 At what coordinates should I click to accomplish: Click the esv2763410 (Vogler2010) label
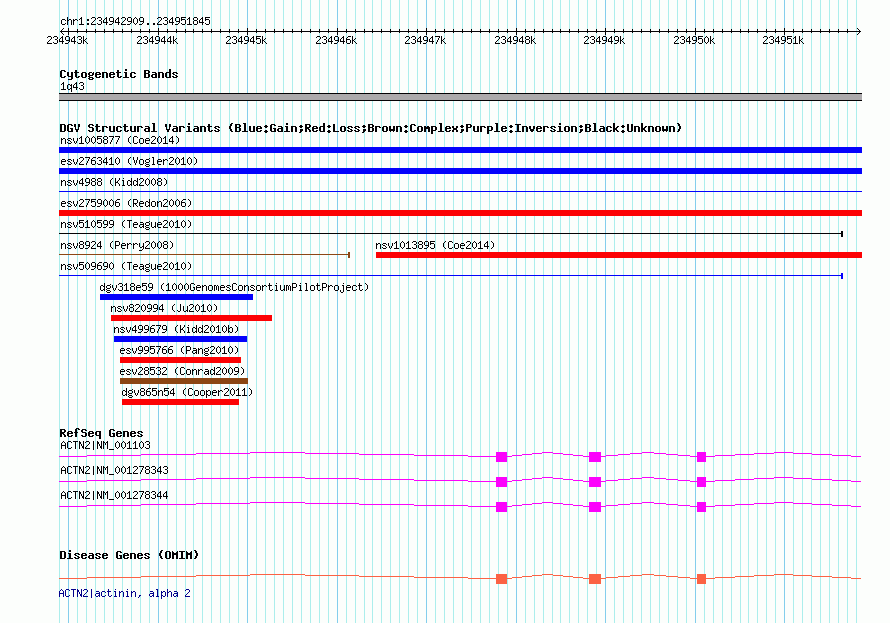129,161
